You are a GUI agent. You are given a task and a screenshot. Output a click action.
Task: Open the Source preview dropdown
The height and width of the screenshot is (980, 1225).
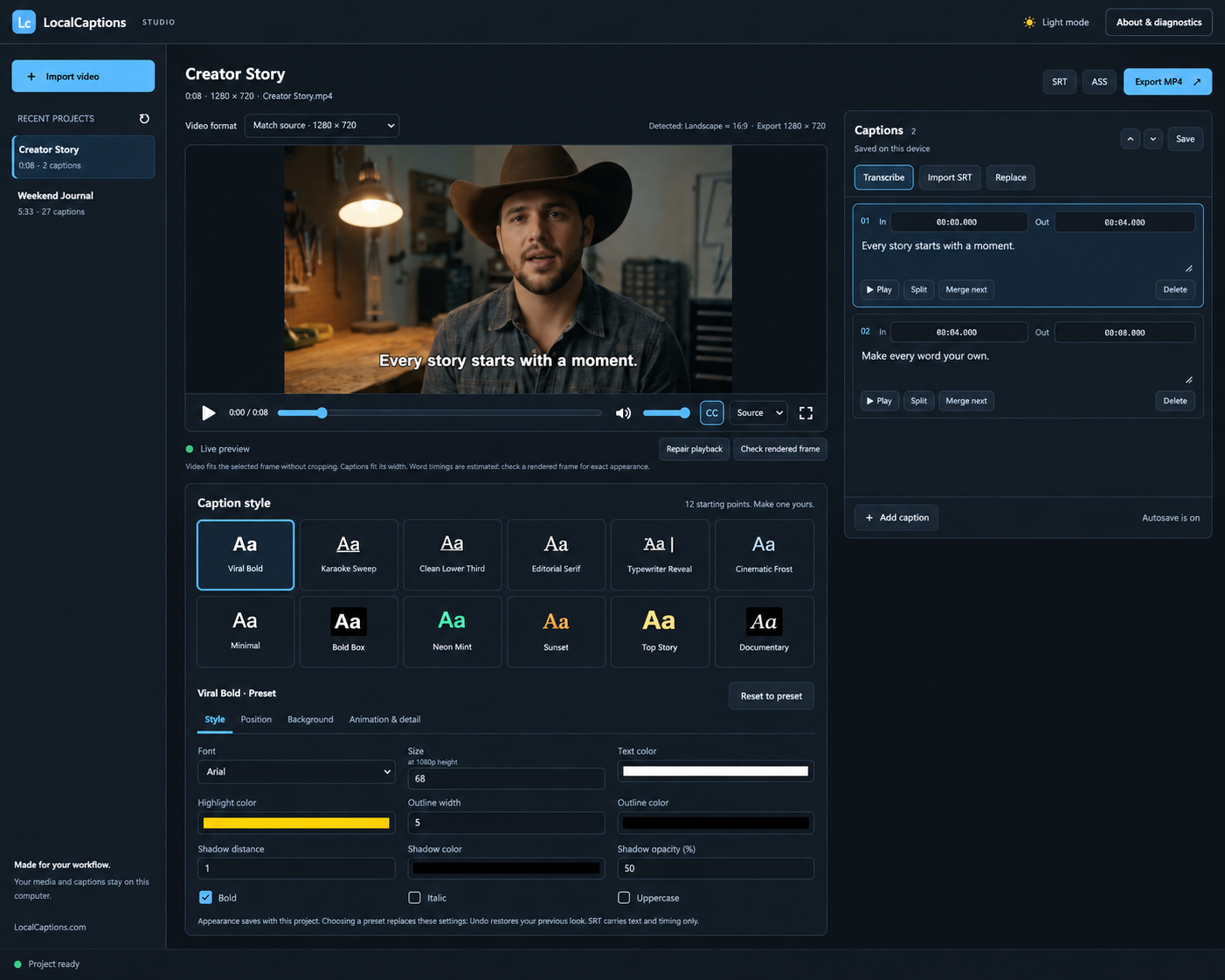tap(759, 412)
